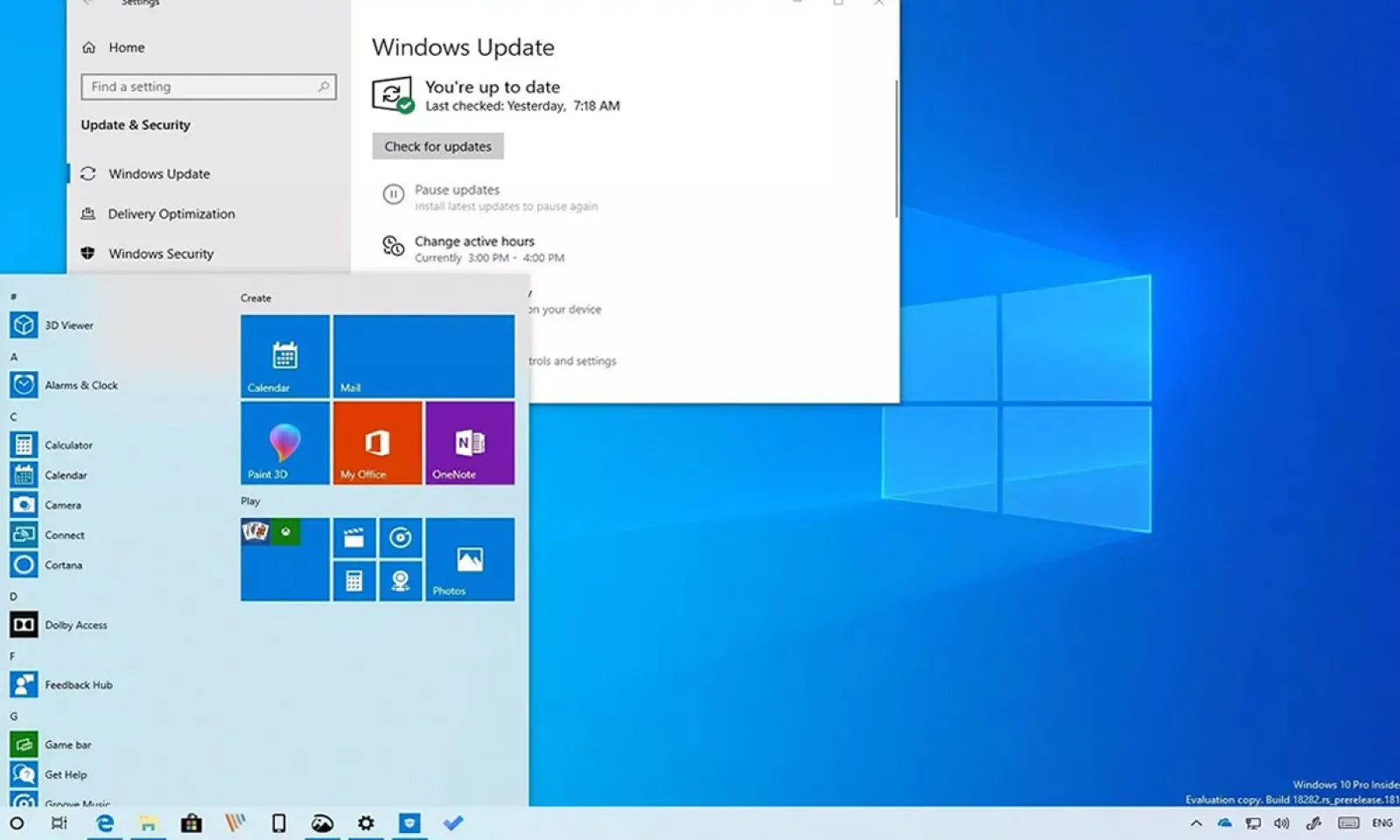This screenshot has width=1400, height=840.
Task: Launch 3D Viewer from the app list
Action: [68, 325]
